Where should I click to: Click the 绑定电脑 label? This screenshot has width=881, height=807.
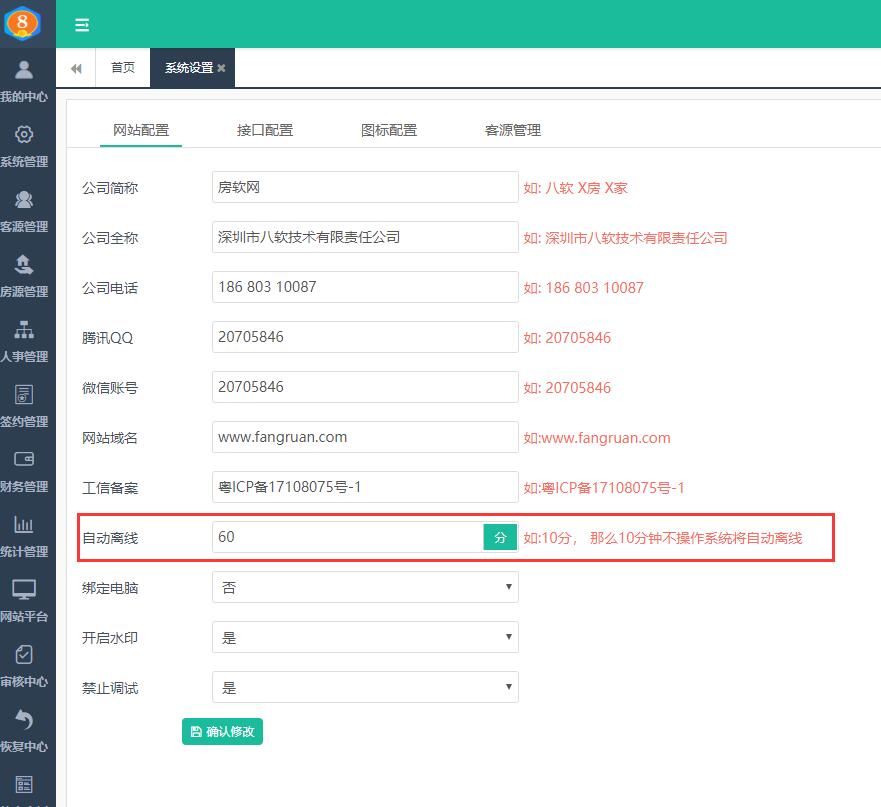pyautogui.click(x=110, y=588)
